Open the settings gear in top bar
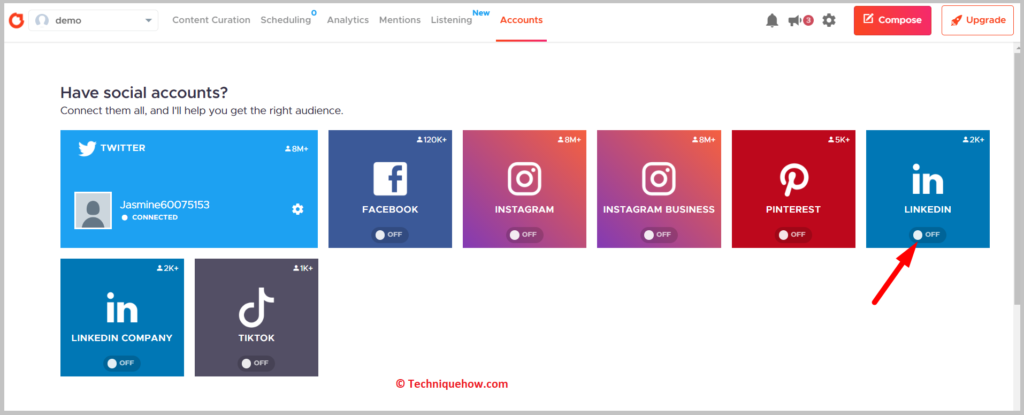This screenshot has width=1024, height=415. [x=829, y=20]
